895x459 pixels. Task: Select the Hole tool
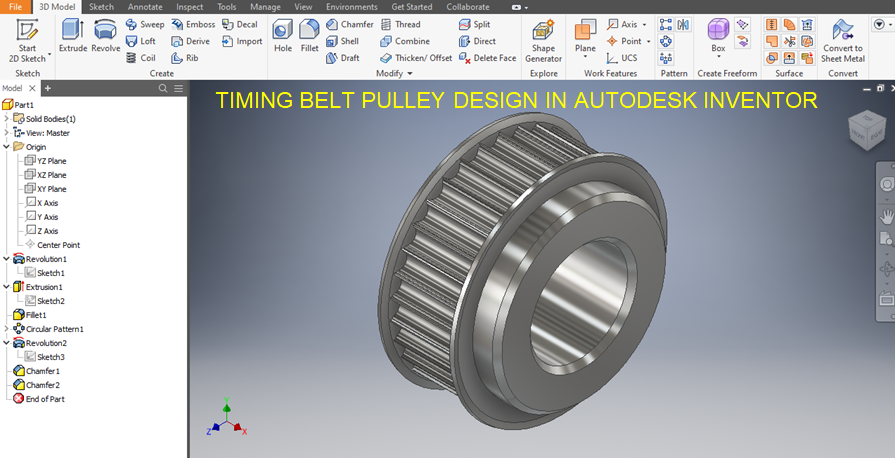[283, 36]
